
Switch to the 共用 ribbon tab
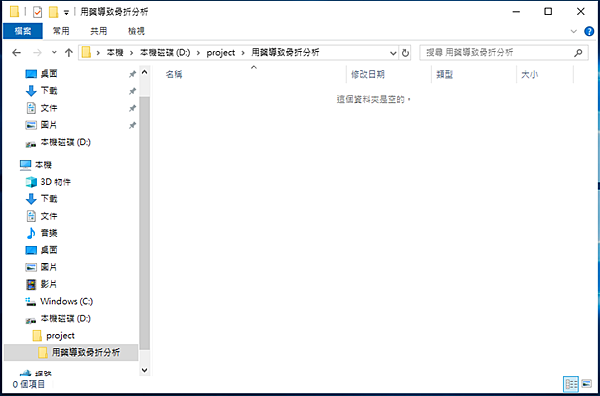tap(98, 31)
